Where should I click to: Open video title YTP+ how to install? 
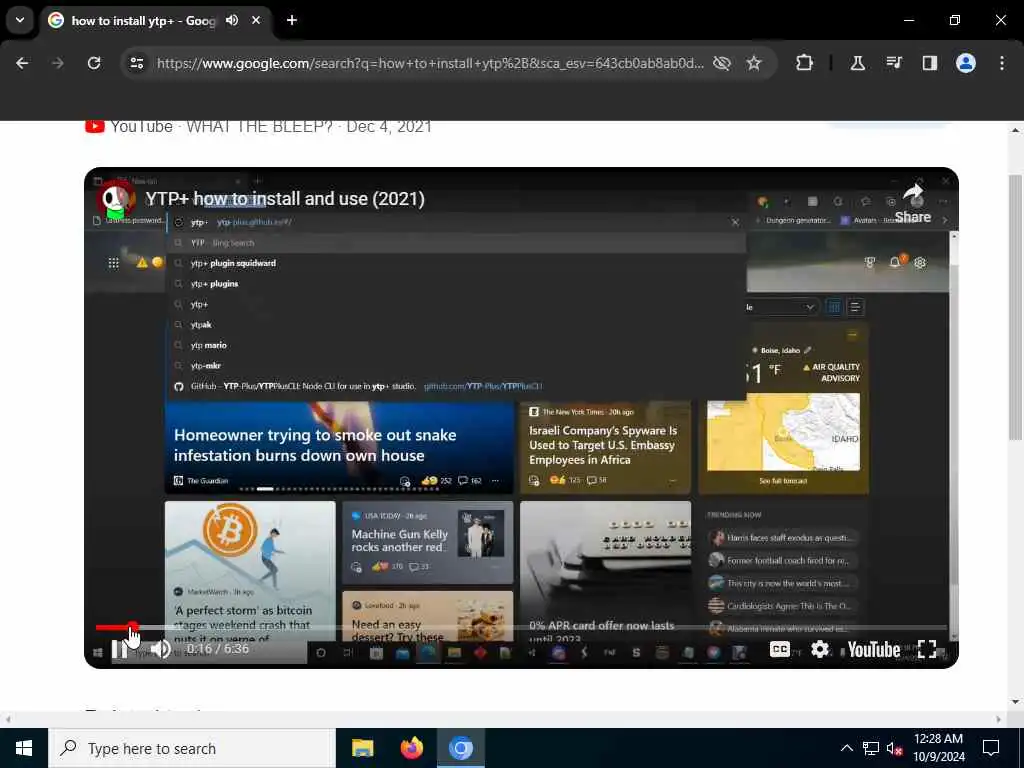[285, 199]
